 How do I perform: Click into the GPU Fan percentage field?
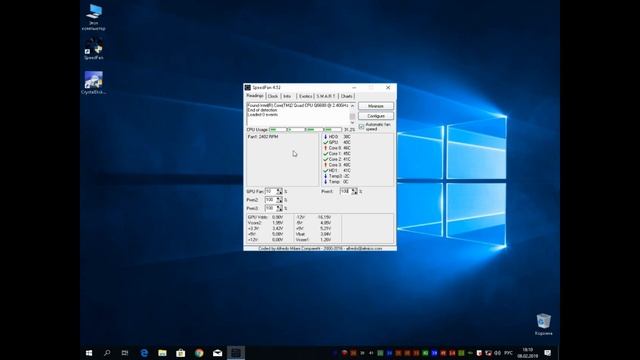coord(271,191)
